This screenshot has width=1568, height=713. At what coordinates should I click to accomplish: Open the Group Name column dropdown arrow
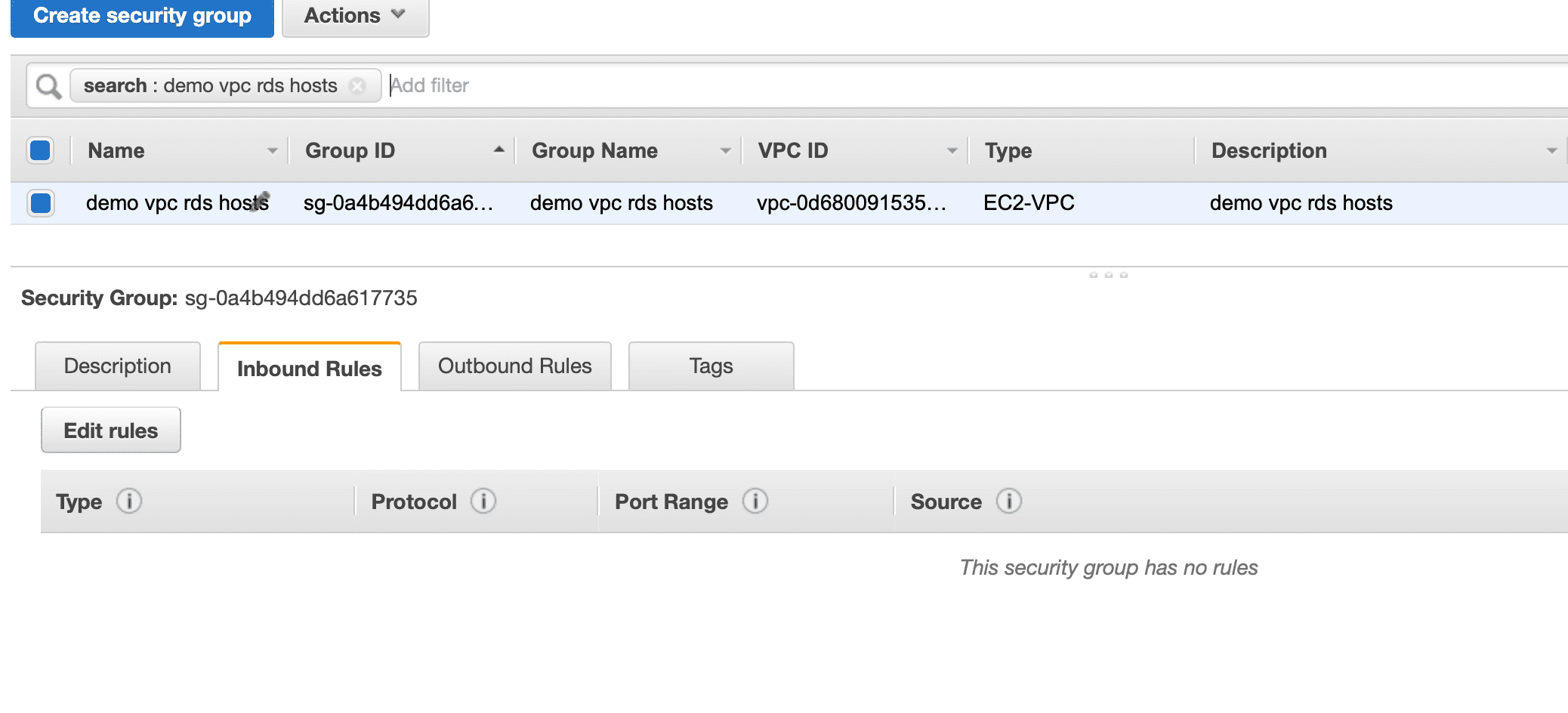(725, 151)
